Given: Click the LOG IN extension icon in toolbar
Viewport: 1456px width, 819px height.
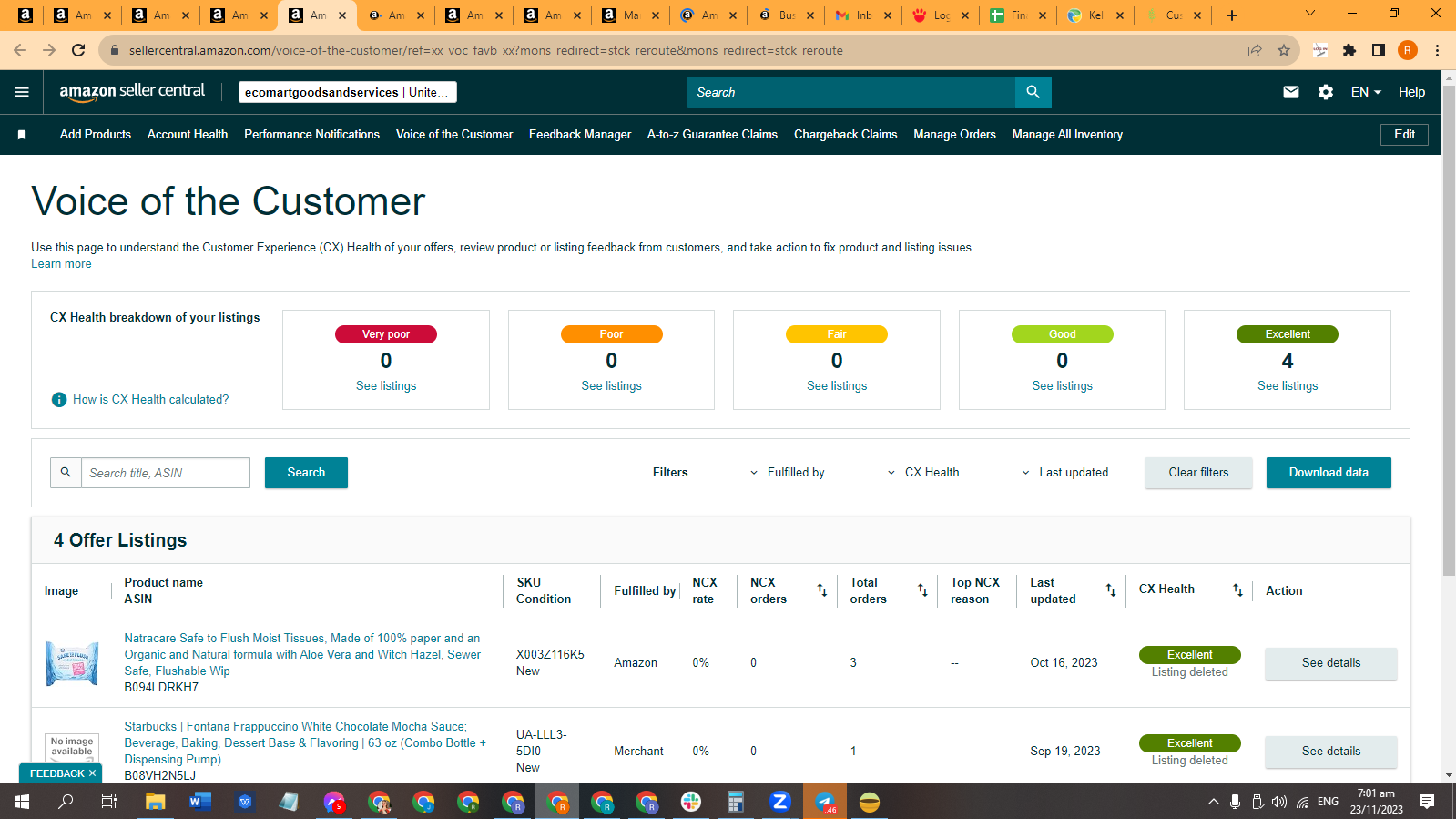Looking at the screenshot, I should coord(1320,50).
